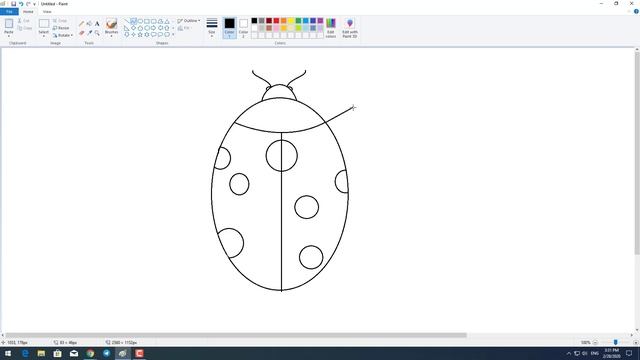Click the zoom in plus button
Screen dimensions: 640x360
coord(636,342)
